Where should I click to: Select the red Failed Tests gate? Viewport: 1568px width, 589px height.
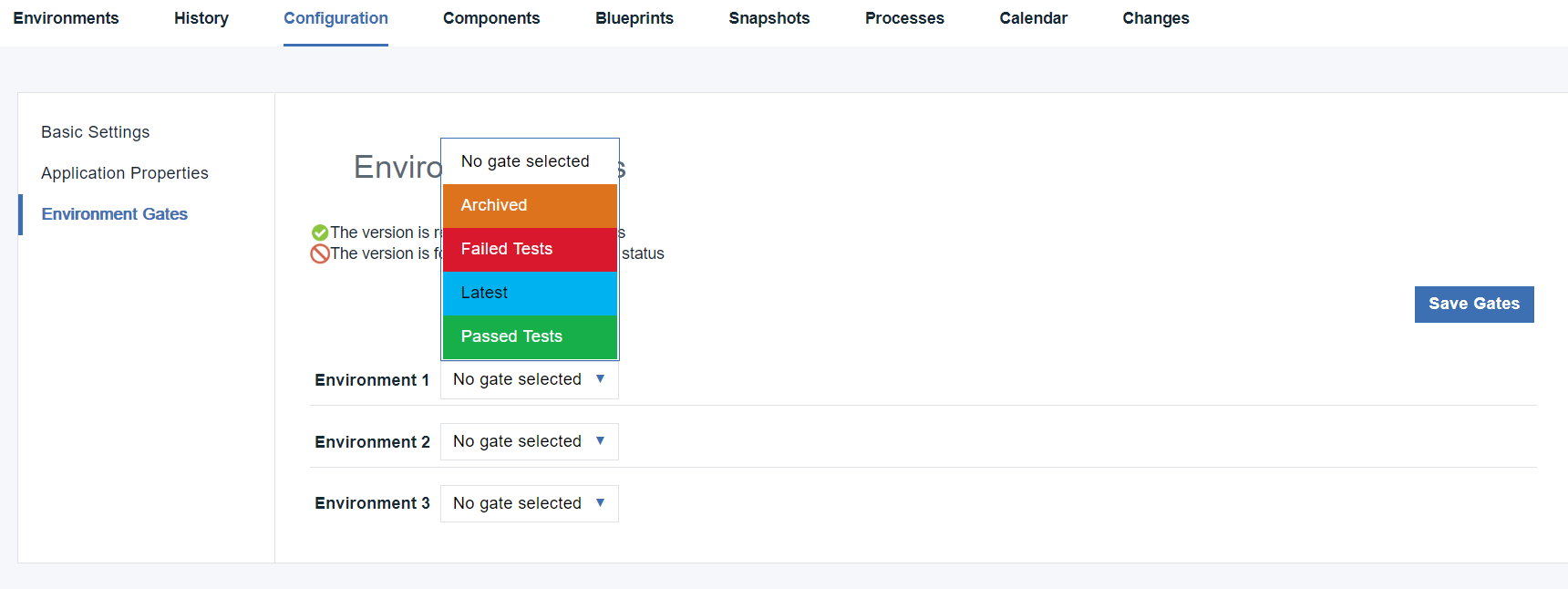tap(530, 249)
